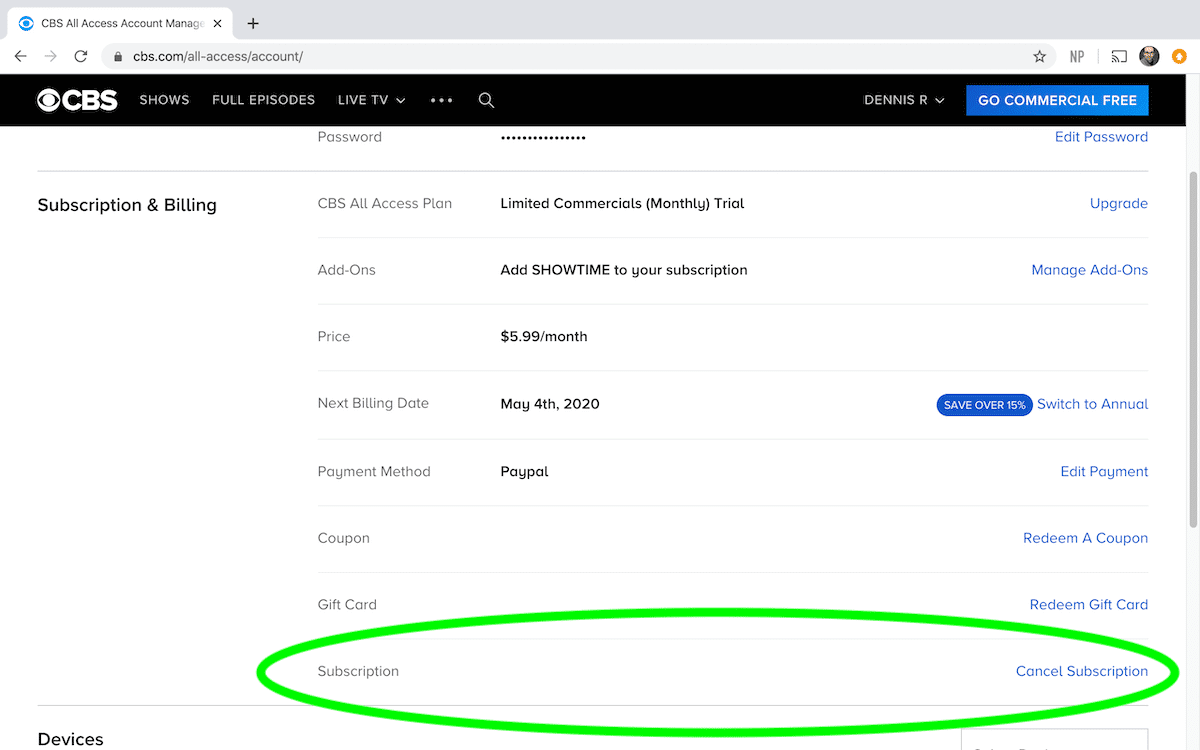Click the Upgrade plan link
The height and width of the screenshot is (750, 1200).
(x=1119, y=204)
